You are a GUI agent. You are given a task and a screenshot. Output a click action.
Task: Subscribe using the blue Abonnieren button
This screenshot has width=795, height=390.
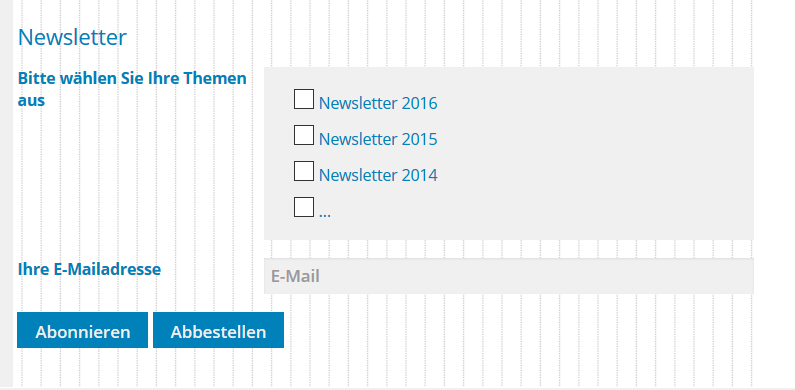83,330
